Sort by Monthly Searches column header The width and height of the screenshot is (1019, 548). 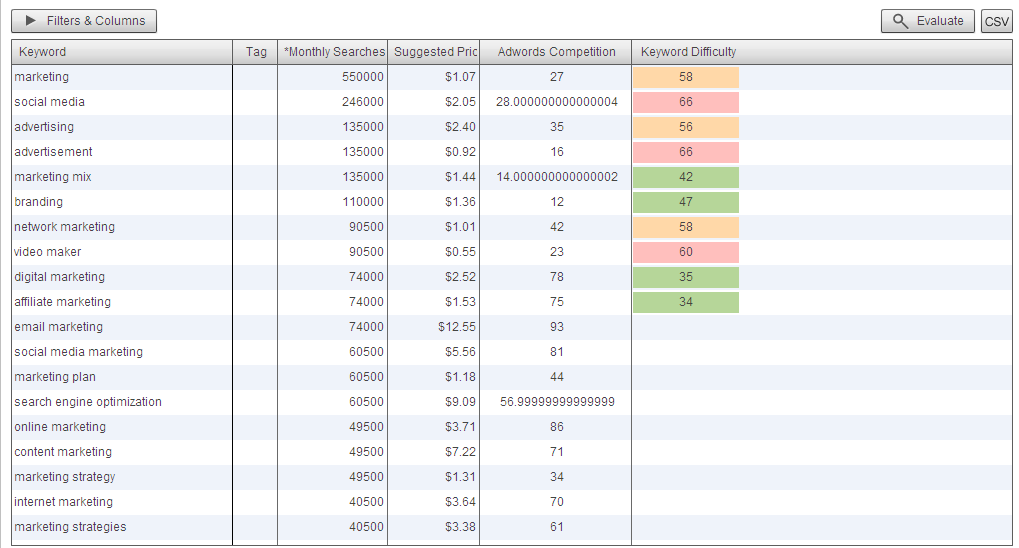pos(333,52)
